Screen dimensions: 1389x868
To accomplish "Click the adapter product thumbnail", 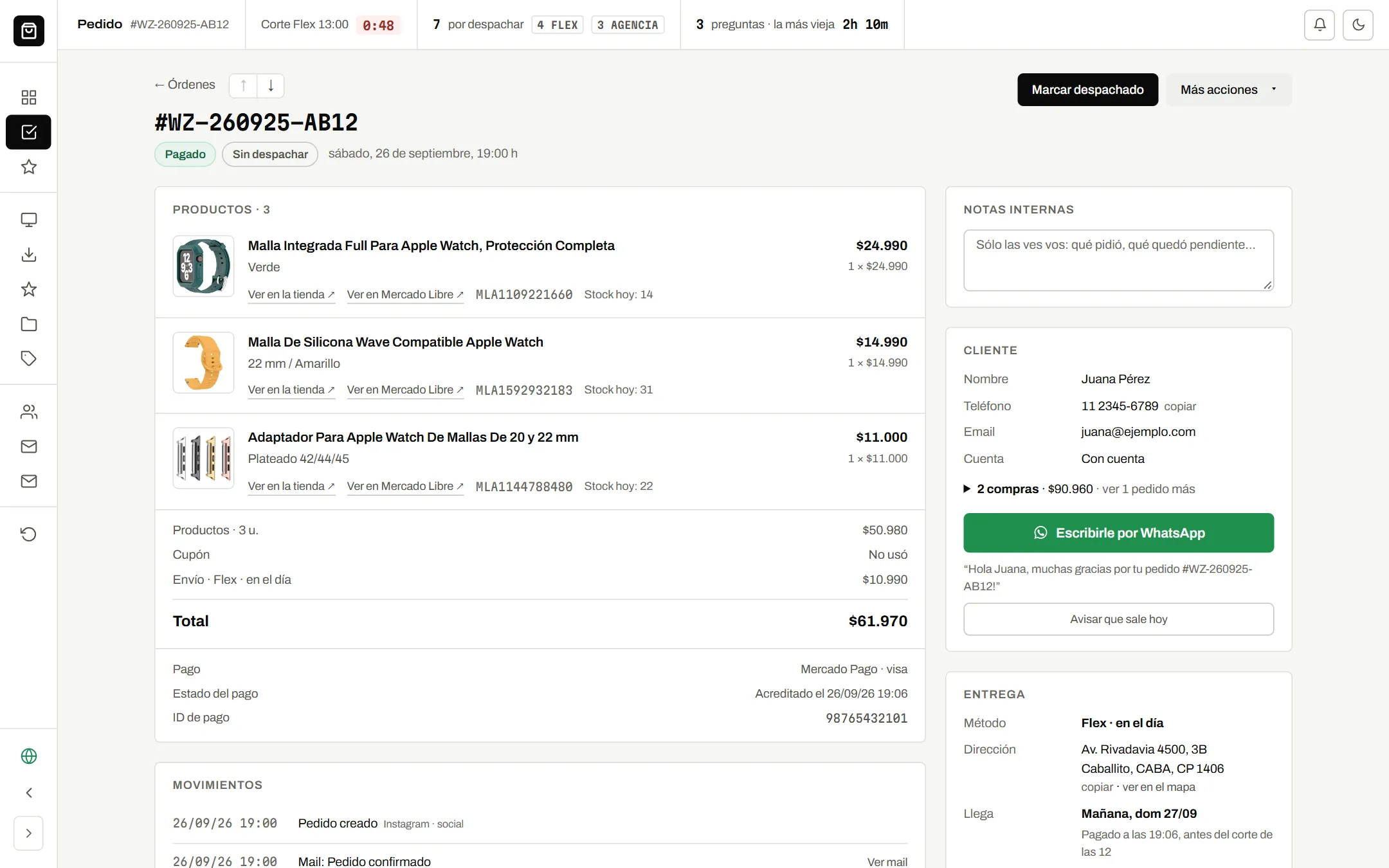I will 203,458.
